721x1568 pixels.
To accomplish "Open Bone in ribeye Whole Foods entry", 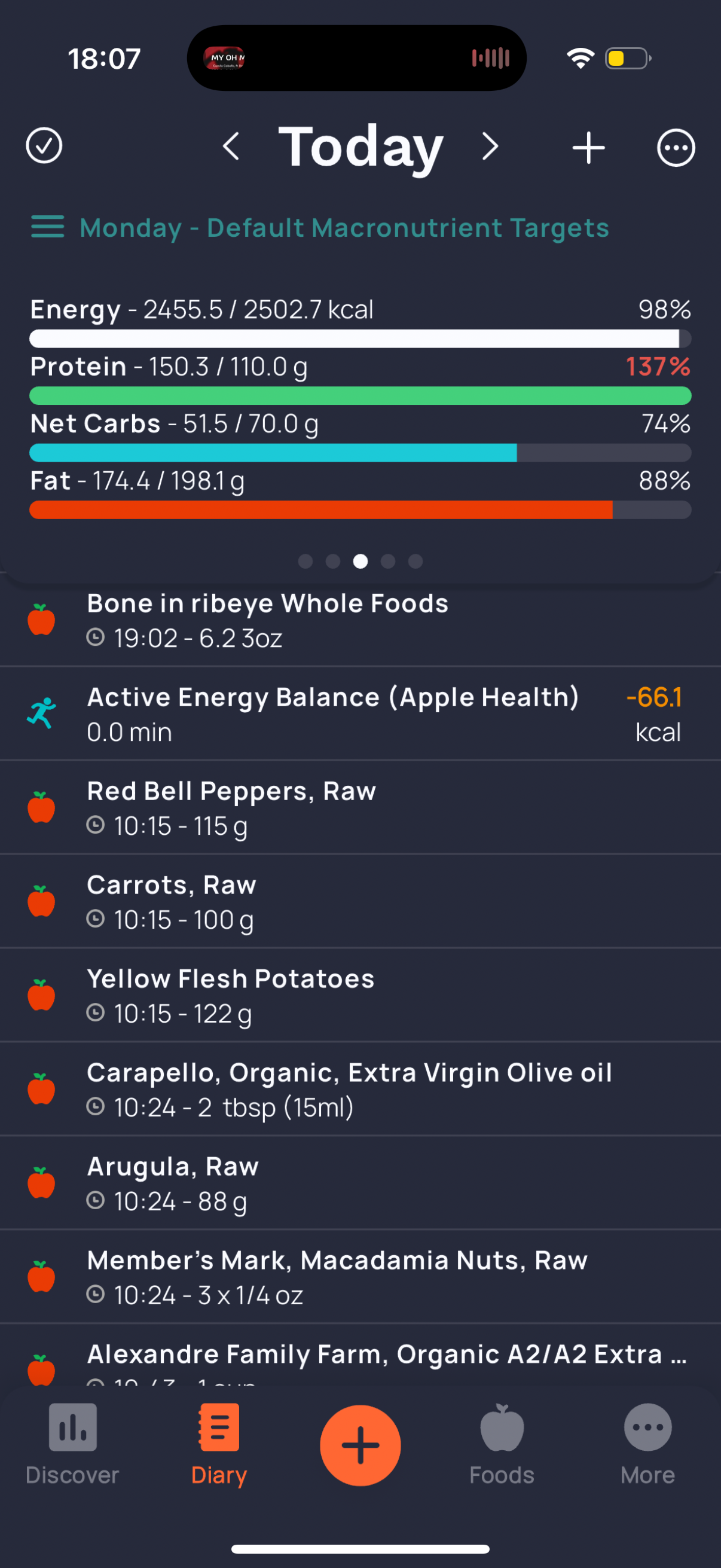I will click(x=360, y=620).
